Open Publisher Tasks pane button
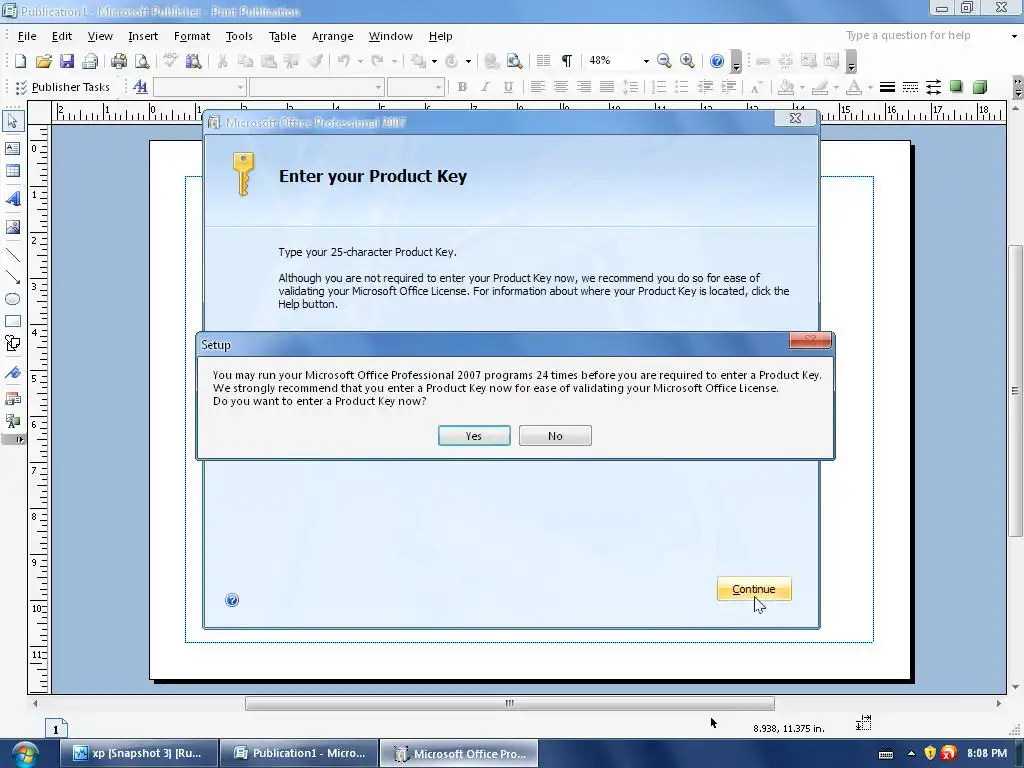 point(63,87)
